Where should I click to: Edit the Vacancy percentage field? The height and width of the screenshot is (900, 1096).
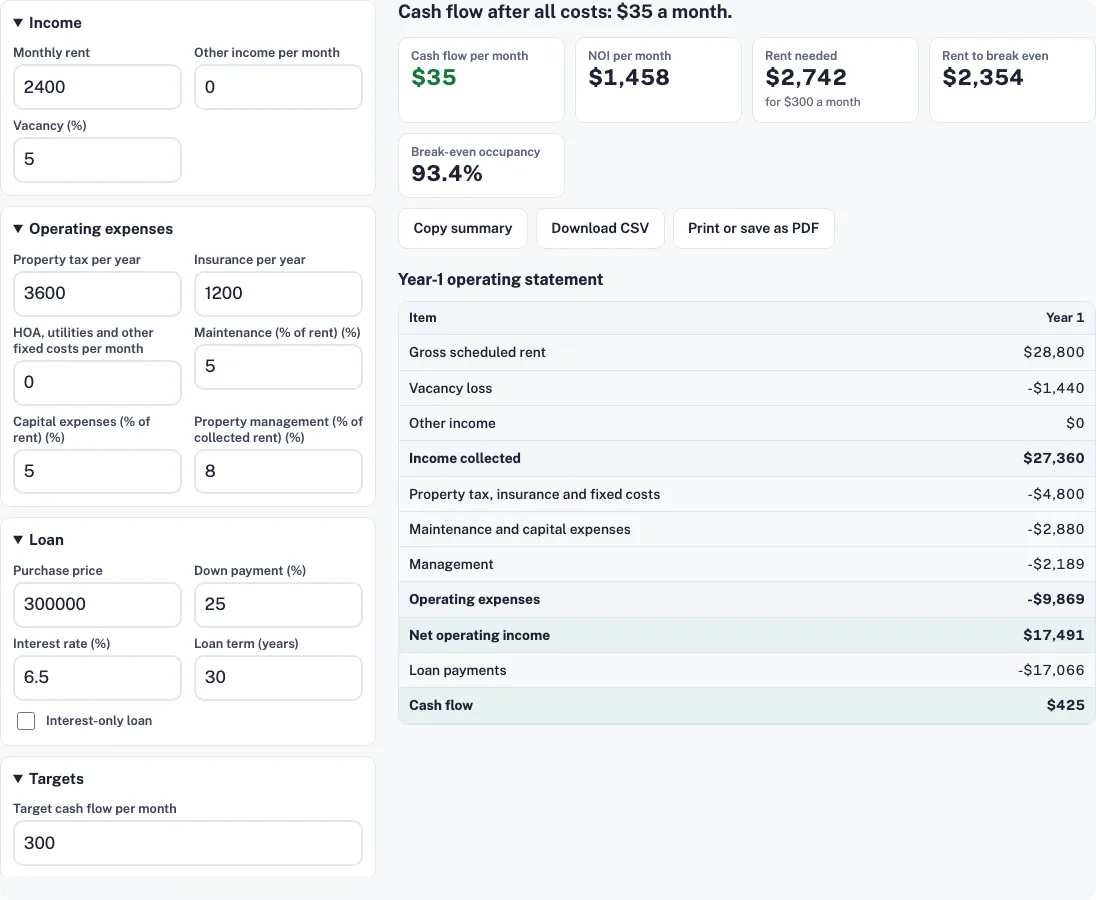coord(97,160)
